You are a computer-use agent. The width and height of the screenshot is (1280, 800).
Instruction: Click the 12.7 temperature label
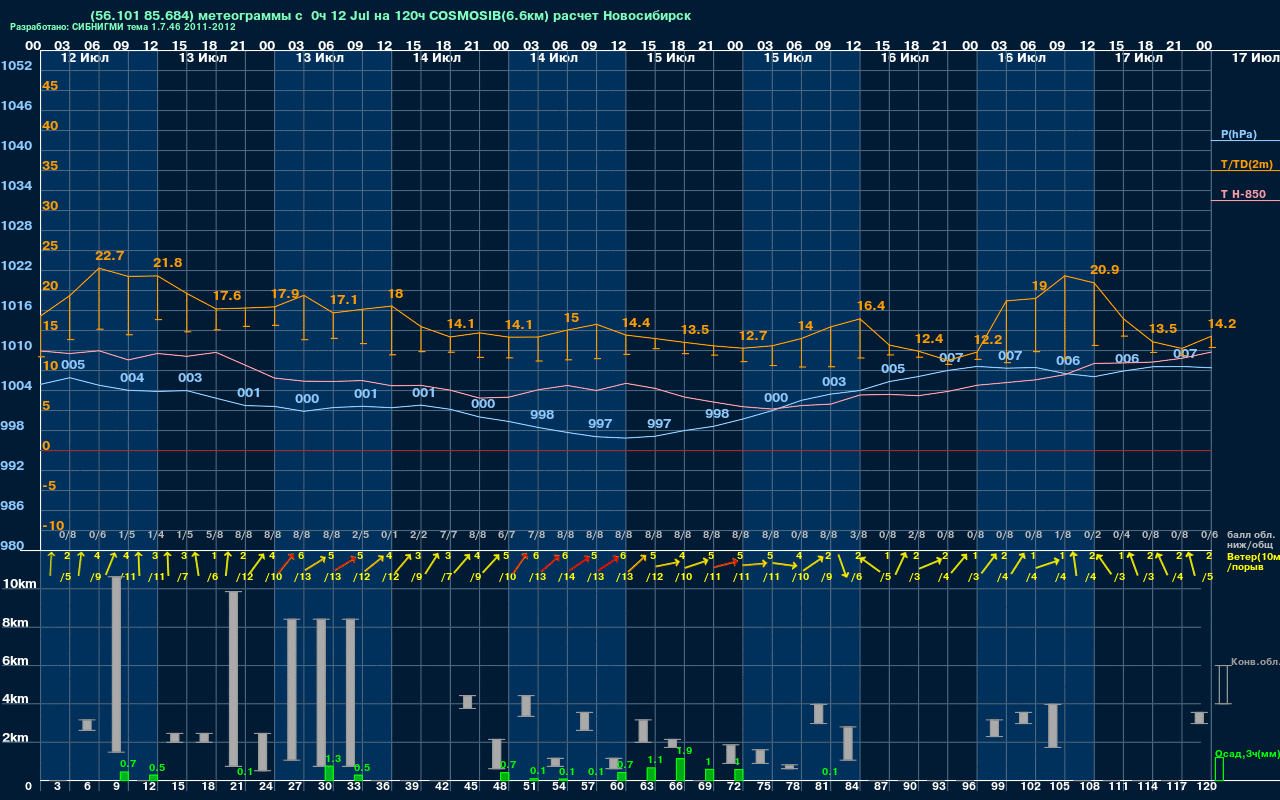[x=752, y=336]
